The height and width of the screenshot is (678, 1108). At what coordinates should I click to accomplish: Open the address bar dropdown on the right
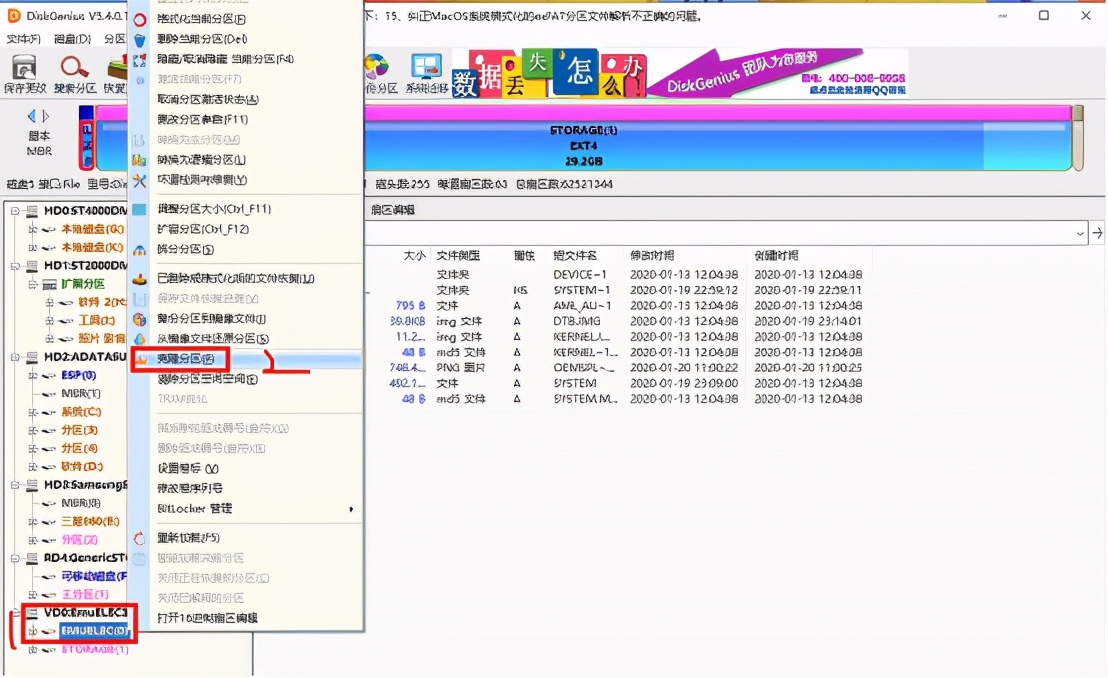click(x=1082, y=232)
